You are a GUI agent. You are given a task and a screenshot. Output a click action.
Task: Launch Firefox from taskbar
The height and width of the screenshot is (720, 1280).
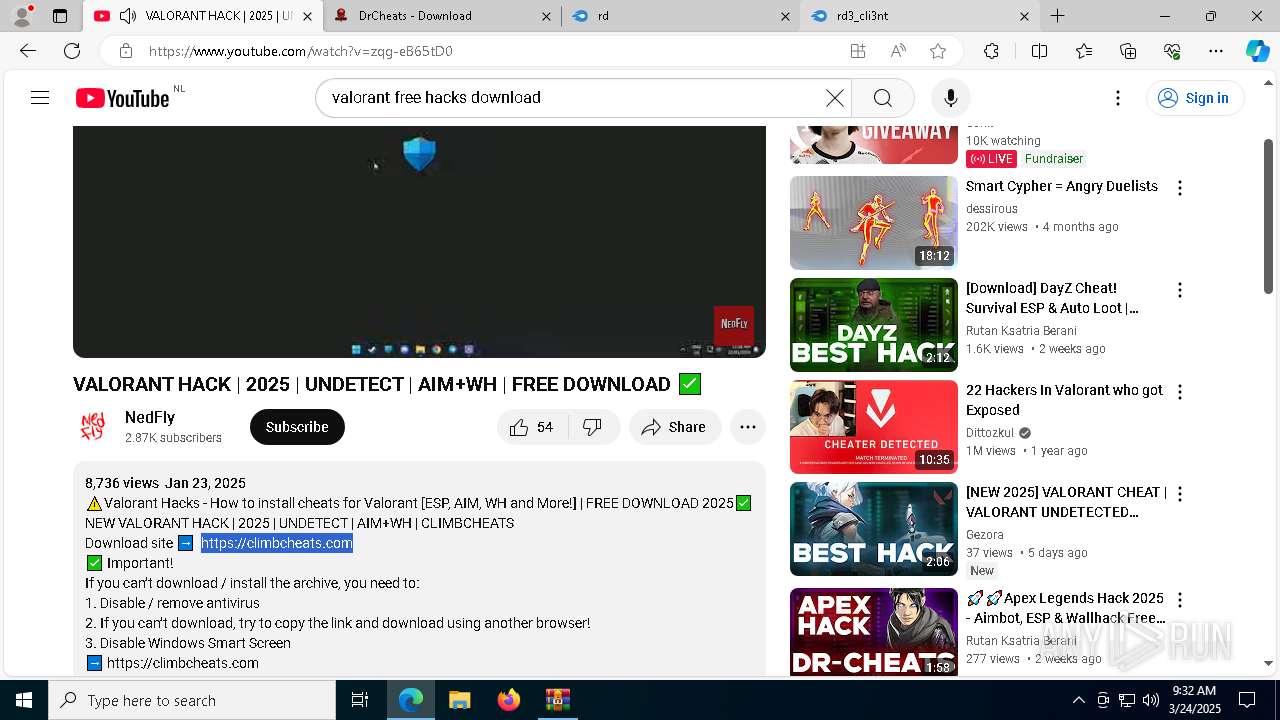coord(509,700)
